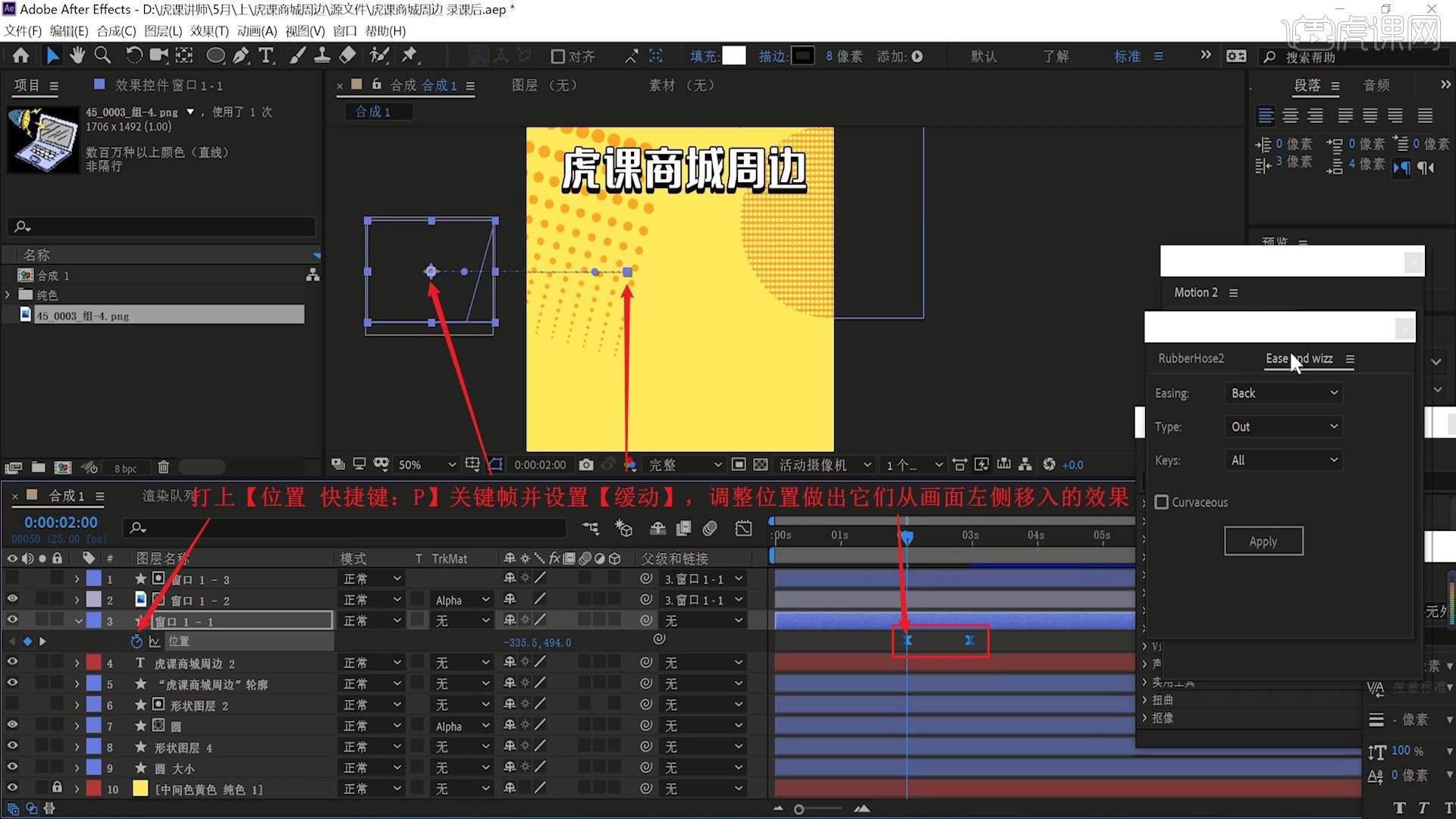
Task: Select the Clone Stamp tool
Action: pyautogui.click(x=322, y=55)
